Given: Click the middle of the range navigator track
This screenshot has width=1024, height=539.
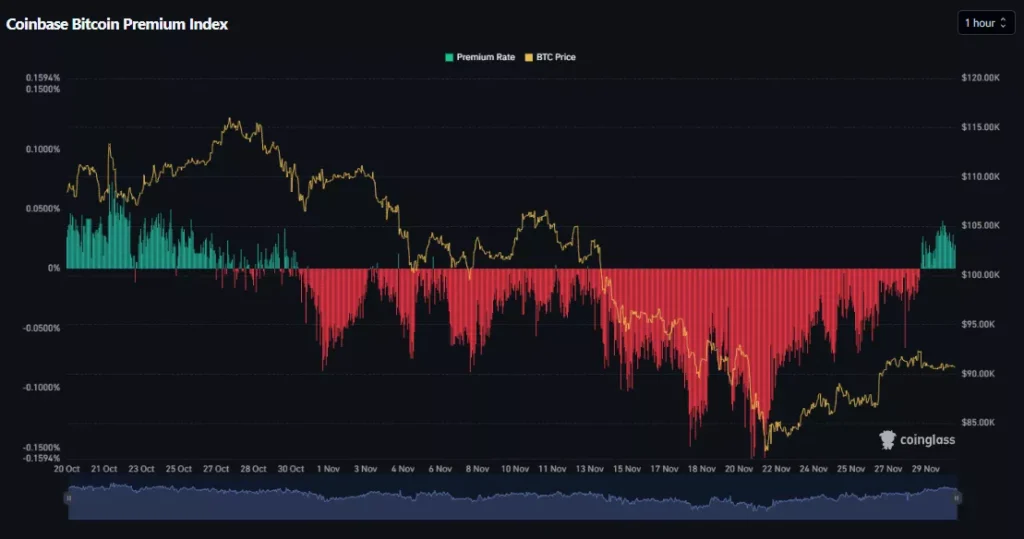Looking at the screenshot, I should pos(512,501).
